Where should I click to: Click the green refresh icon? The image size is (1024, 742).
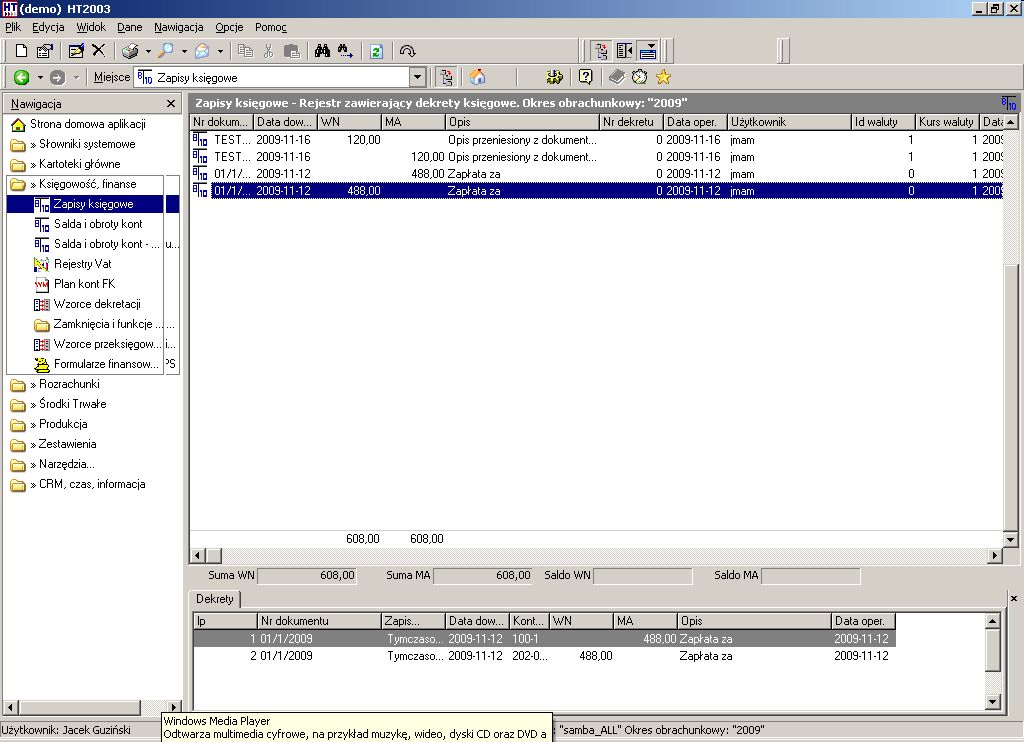pyautogui.click(x=376, y=51)
